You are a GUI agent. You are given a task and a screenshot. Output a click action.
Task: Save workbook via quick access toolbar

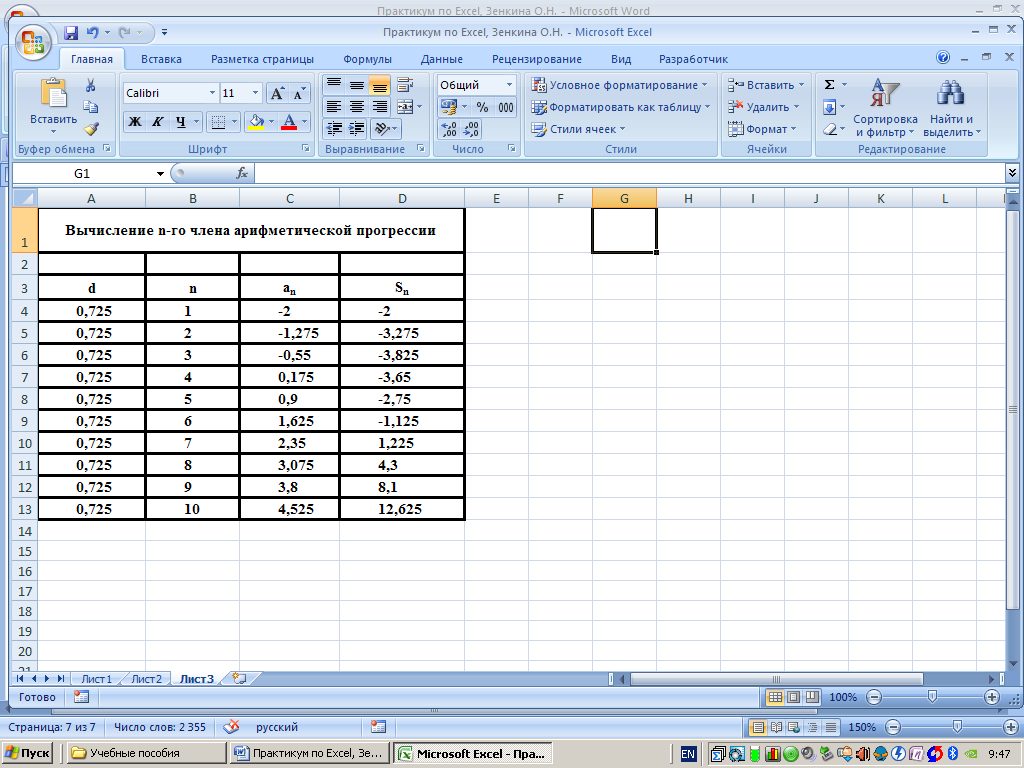tap(71, 32)
